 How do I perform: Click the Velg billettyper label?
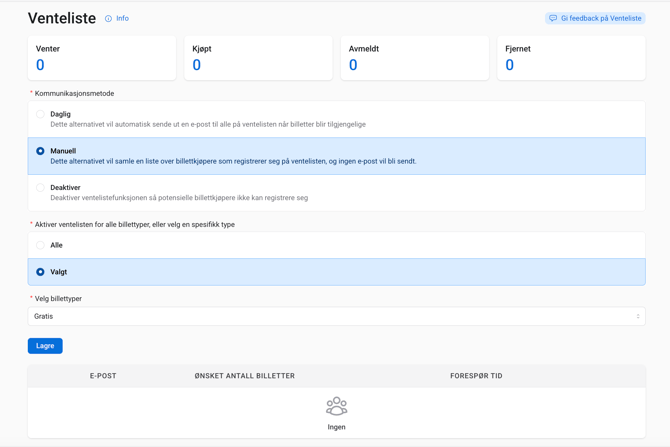tap(58, 298)
